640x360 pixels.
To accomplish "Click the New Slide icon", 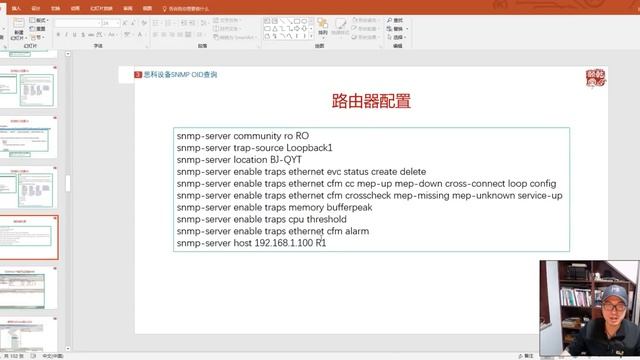I will tap(18, 23).
